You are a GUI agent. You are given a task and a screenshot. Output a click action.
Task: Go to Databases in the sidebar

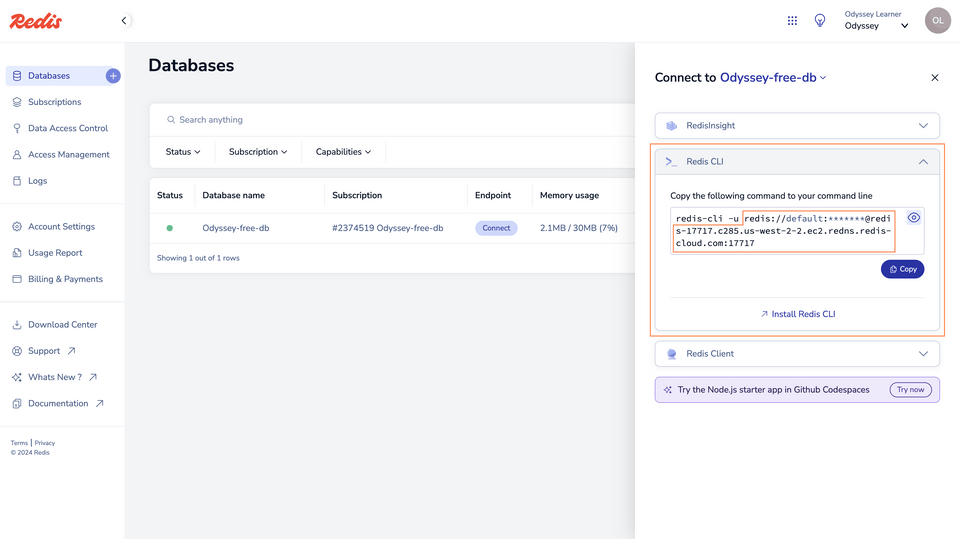[x=49, y=76]
